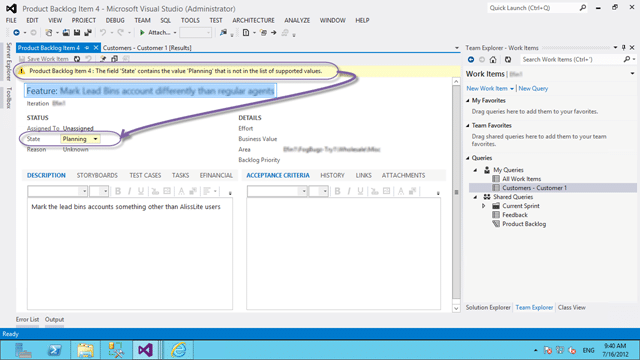The width and height of the screenshot is (640, 360).
Task: Collapse the Team Favorites section
Action: pyautogui.click(x=468, y=125)
